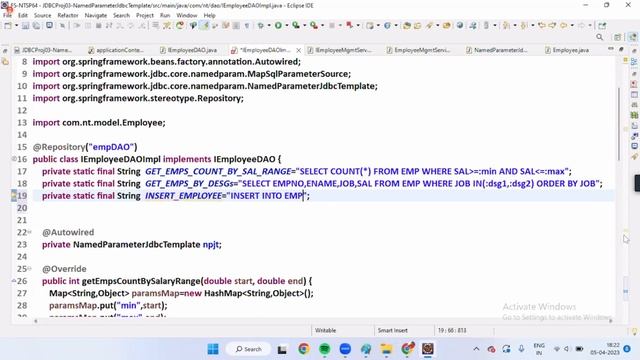This screenshot has width=640, height=360.
Task: Click the Open Terminal toolbar icon
Action: 49,25
